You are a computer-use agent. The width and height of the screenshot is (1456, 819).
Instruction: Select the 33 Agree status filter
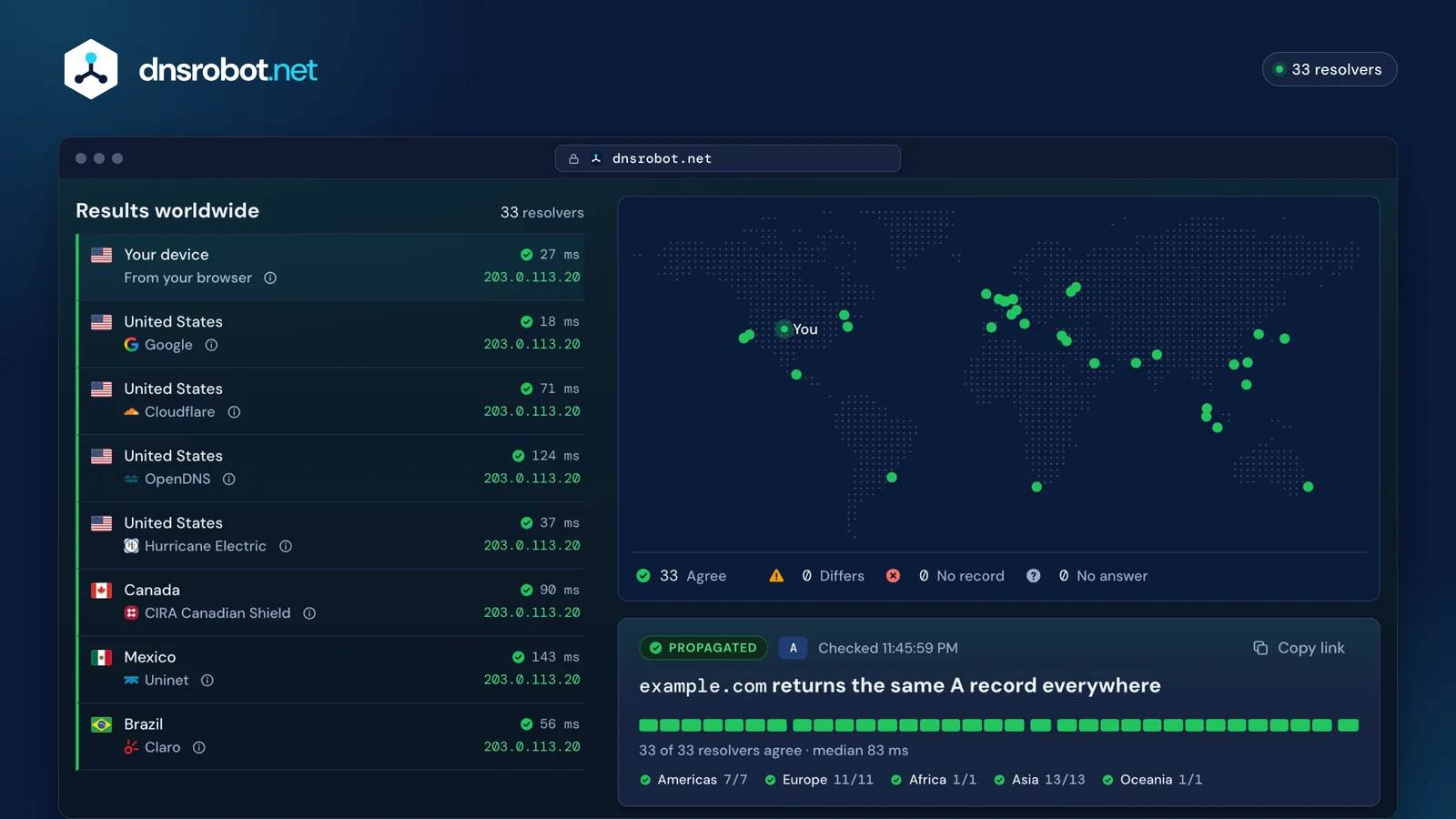[681, 576]
